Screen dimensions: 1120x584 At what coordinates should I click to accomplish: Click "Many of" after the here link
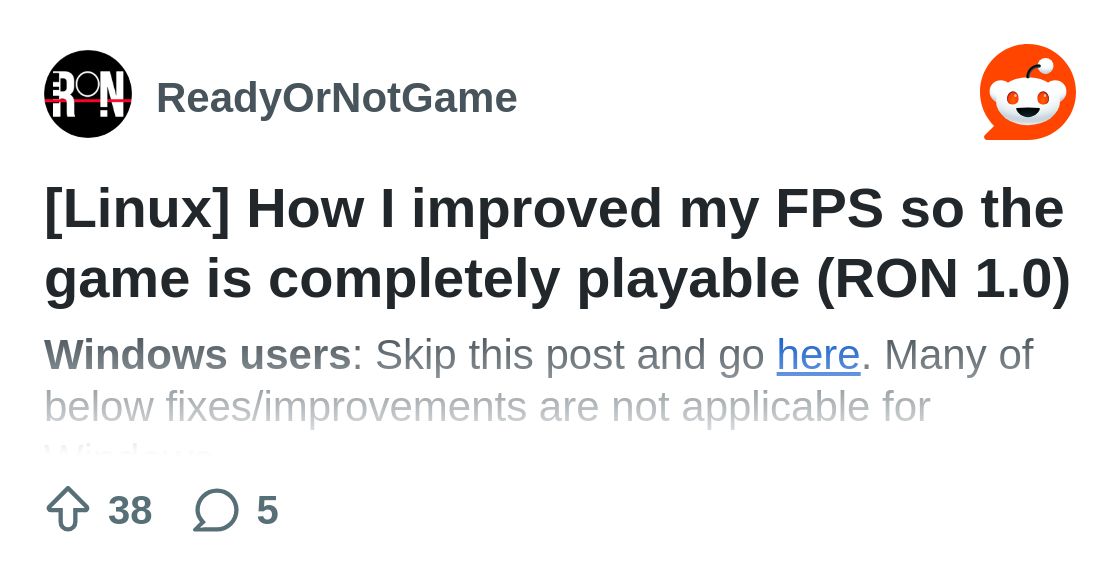[x=958, y=355]
